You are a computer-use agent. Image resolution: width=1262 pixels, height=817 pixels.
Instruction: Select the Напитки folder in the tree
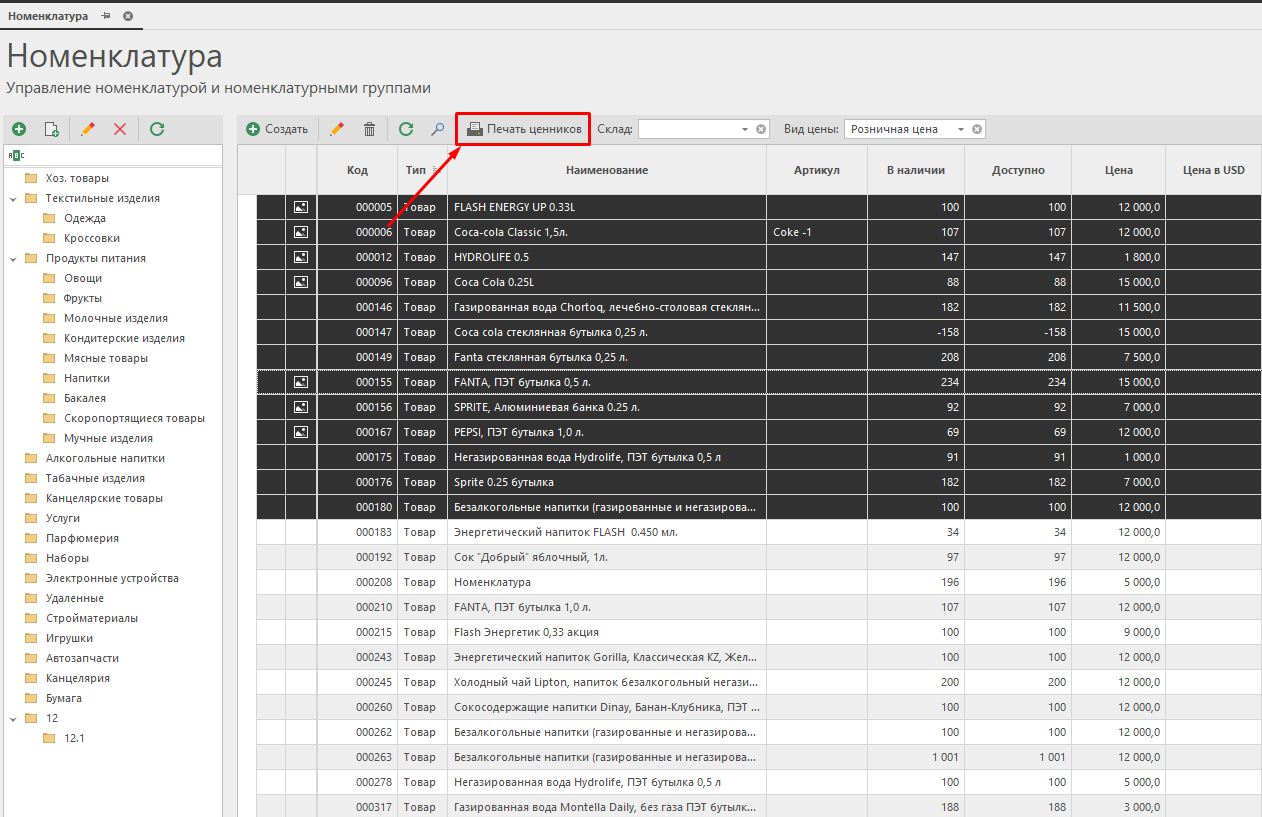click(86, 378)
